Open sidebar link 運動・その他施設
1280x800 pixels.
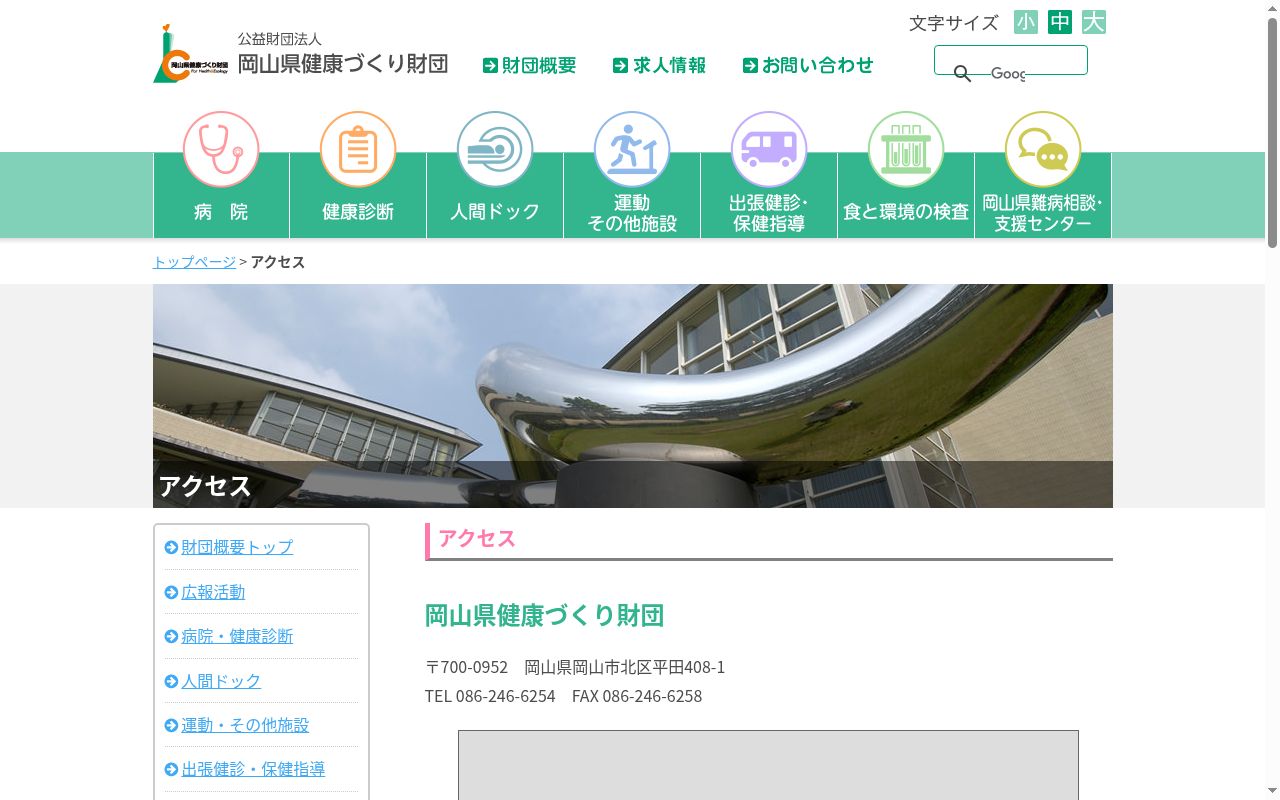(x=245, y=725)
